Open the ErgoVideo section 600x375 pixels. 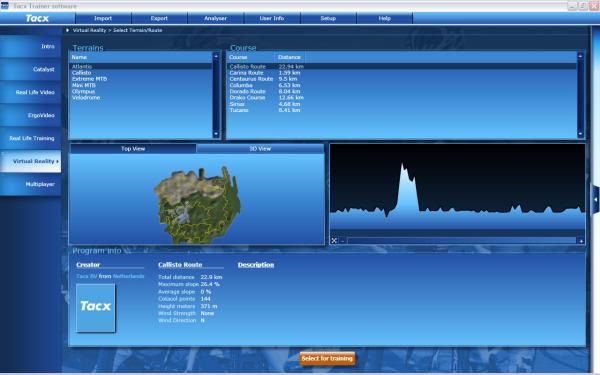30,115
